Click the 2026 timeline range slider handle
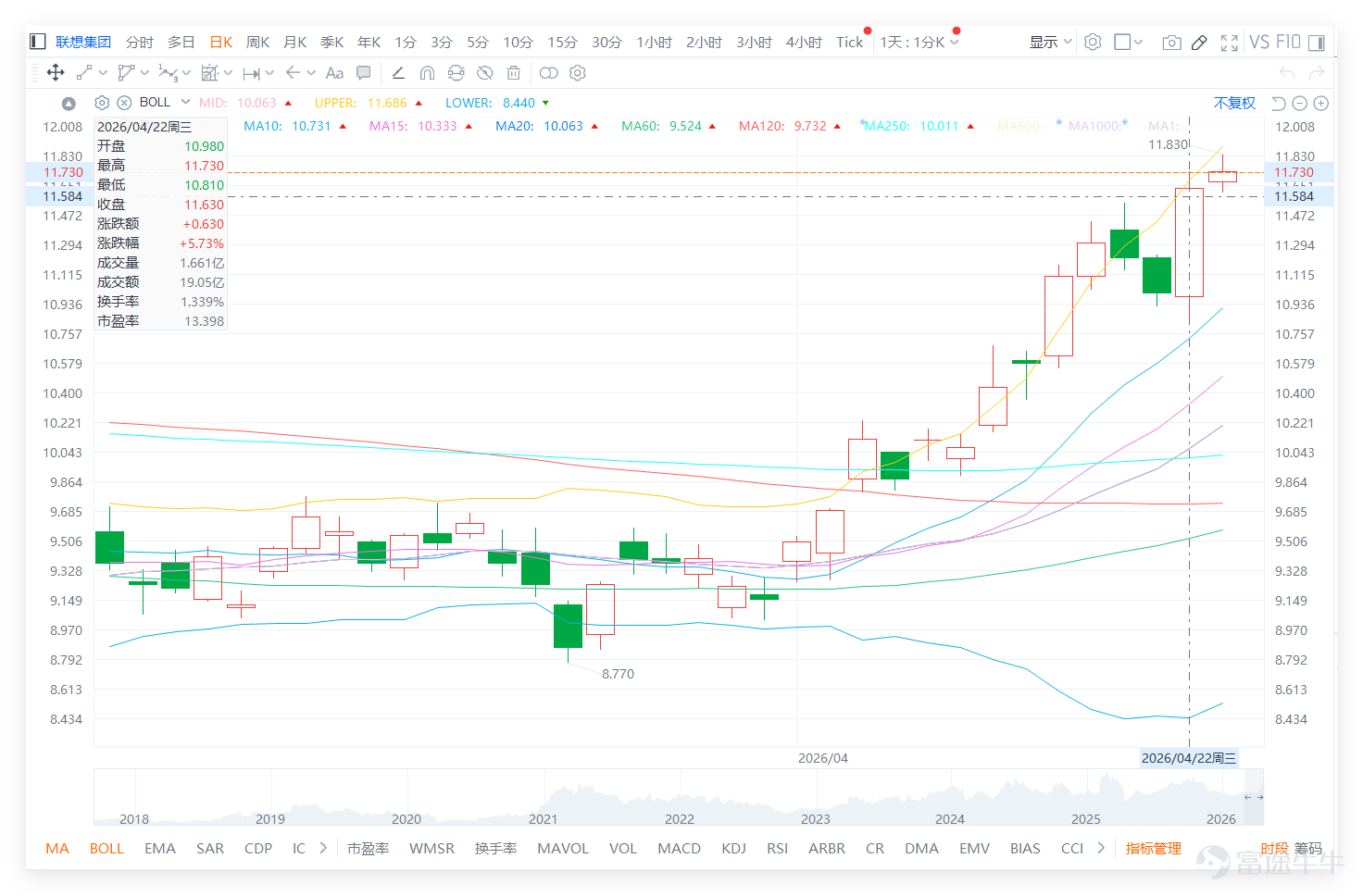The image size is (1363, 896). click(1254, 796)
